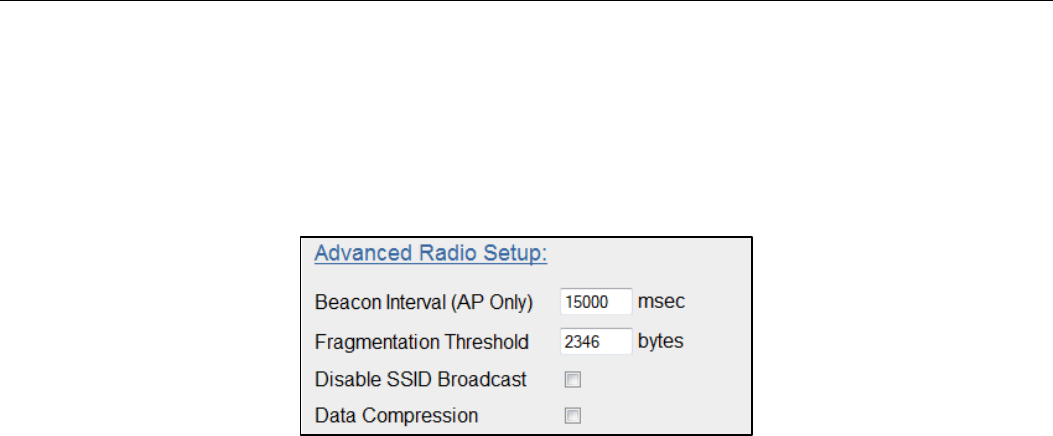Click the bytes unit label

click(x=660, y=341)
